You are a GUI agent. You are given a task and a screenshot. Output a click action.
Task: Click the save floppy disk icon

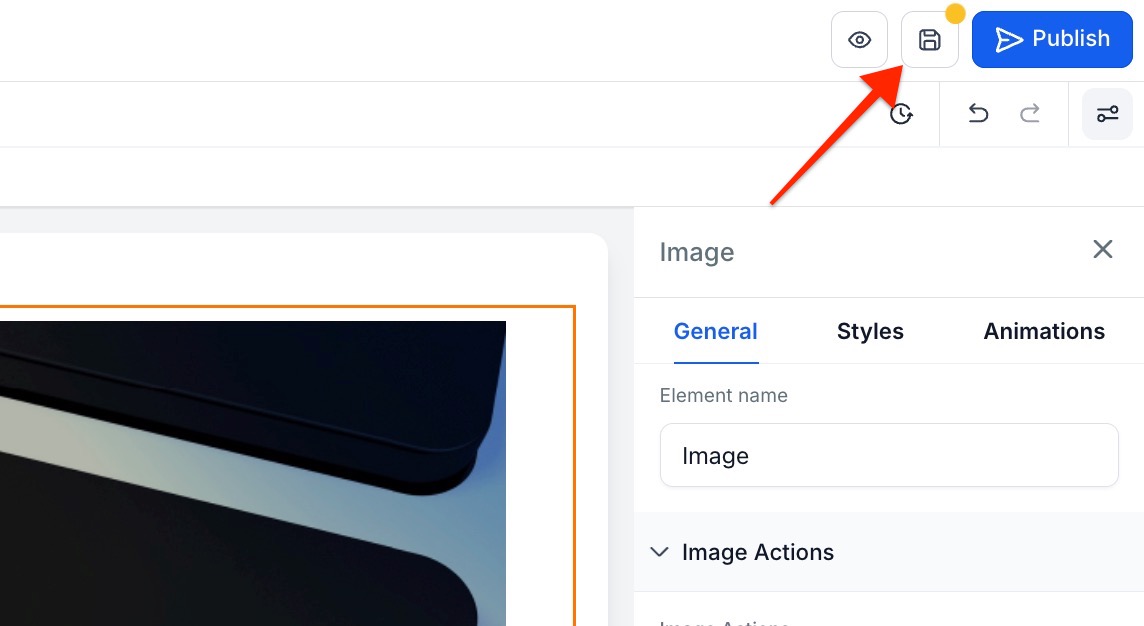coord(930,40)
